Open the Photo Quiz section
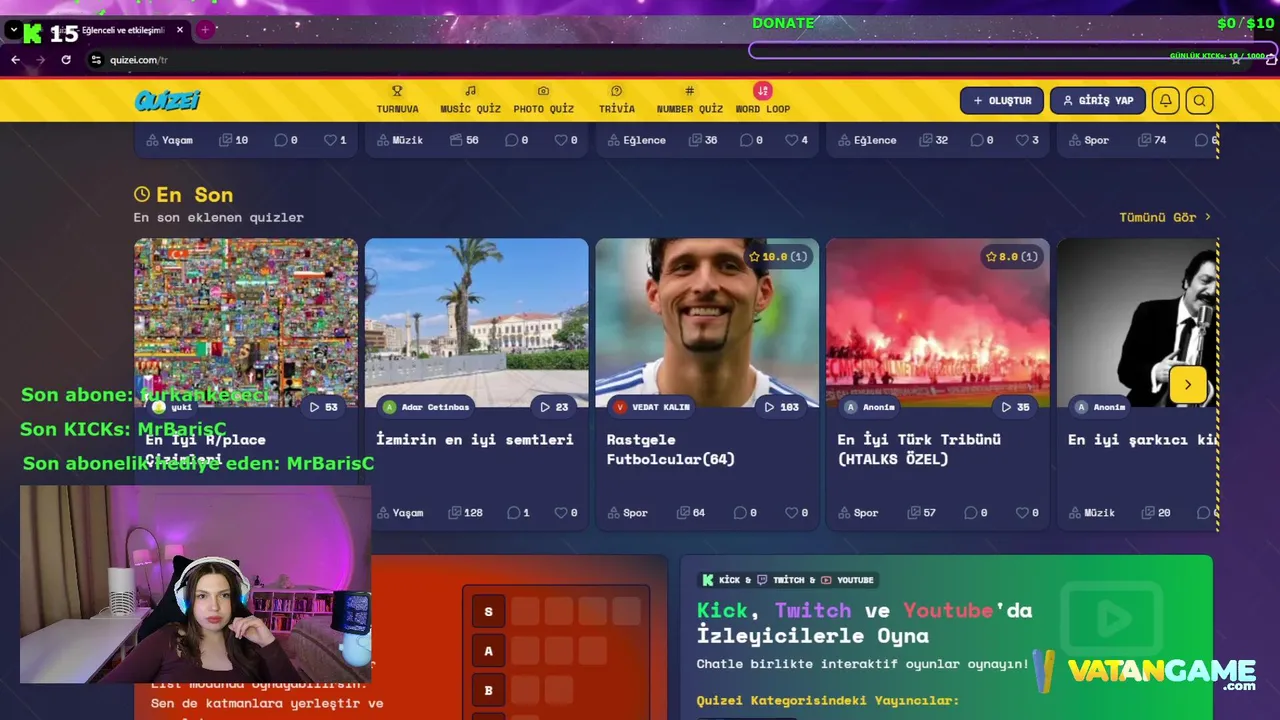This screenshot has width=1280, height=720. (543, 100)
